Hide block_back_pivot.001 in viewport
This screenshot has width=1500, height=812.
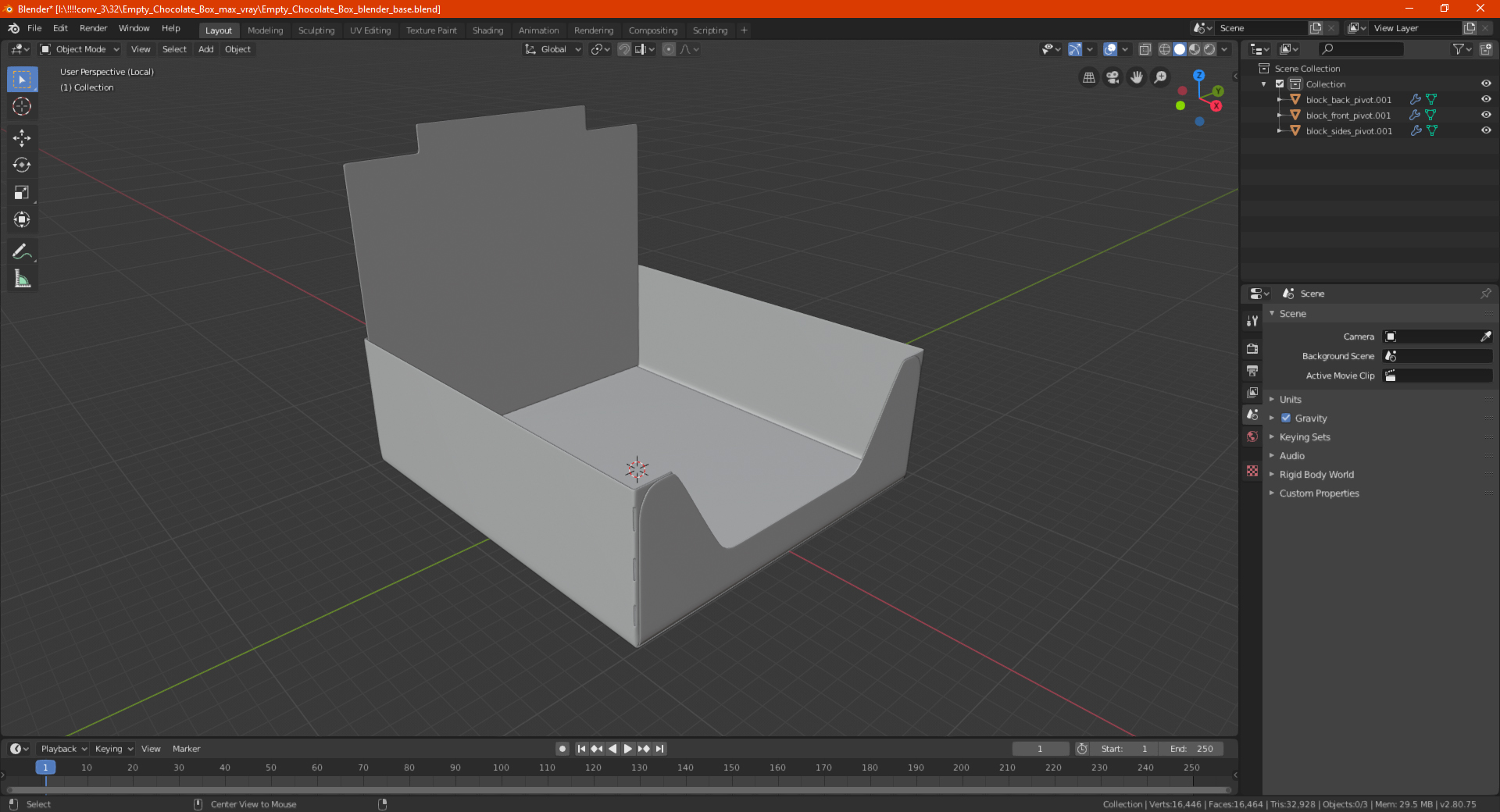point(1486,99)
